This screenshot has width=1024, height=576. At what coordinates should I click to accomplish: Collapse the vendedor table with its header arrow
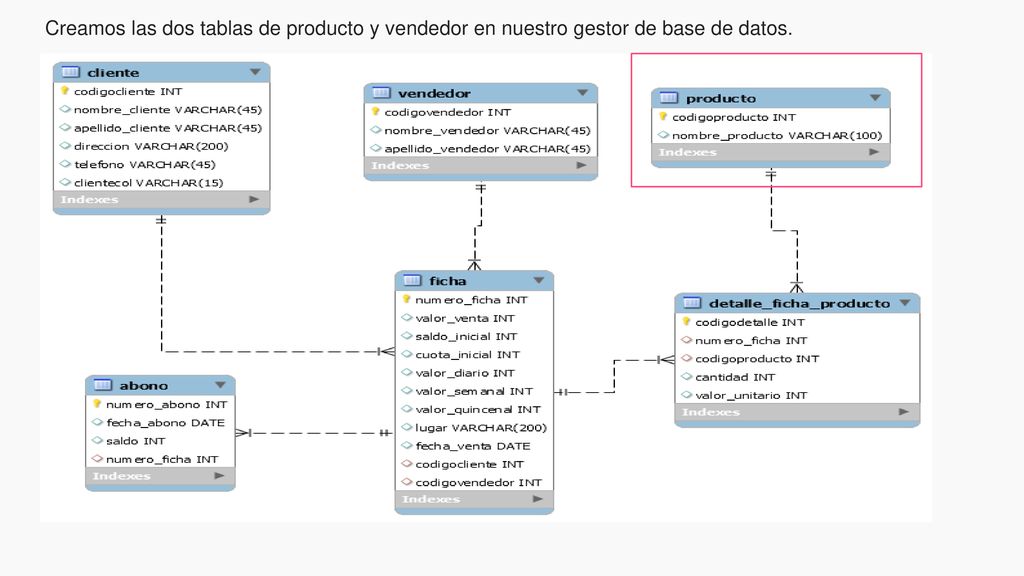point(583,93)
